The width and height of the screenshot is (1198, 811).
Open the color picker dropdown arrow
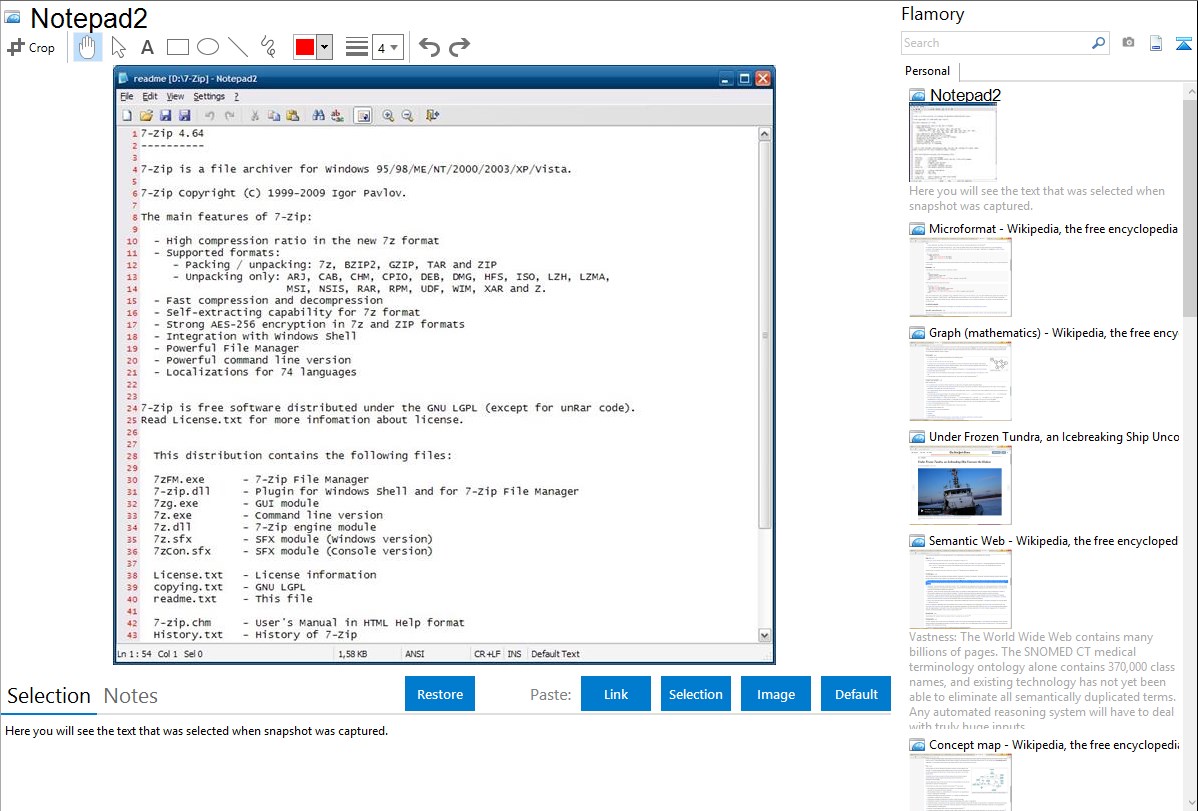tap(324, 47)
